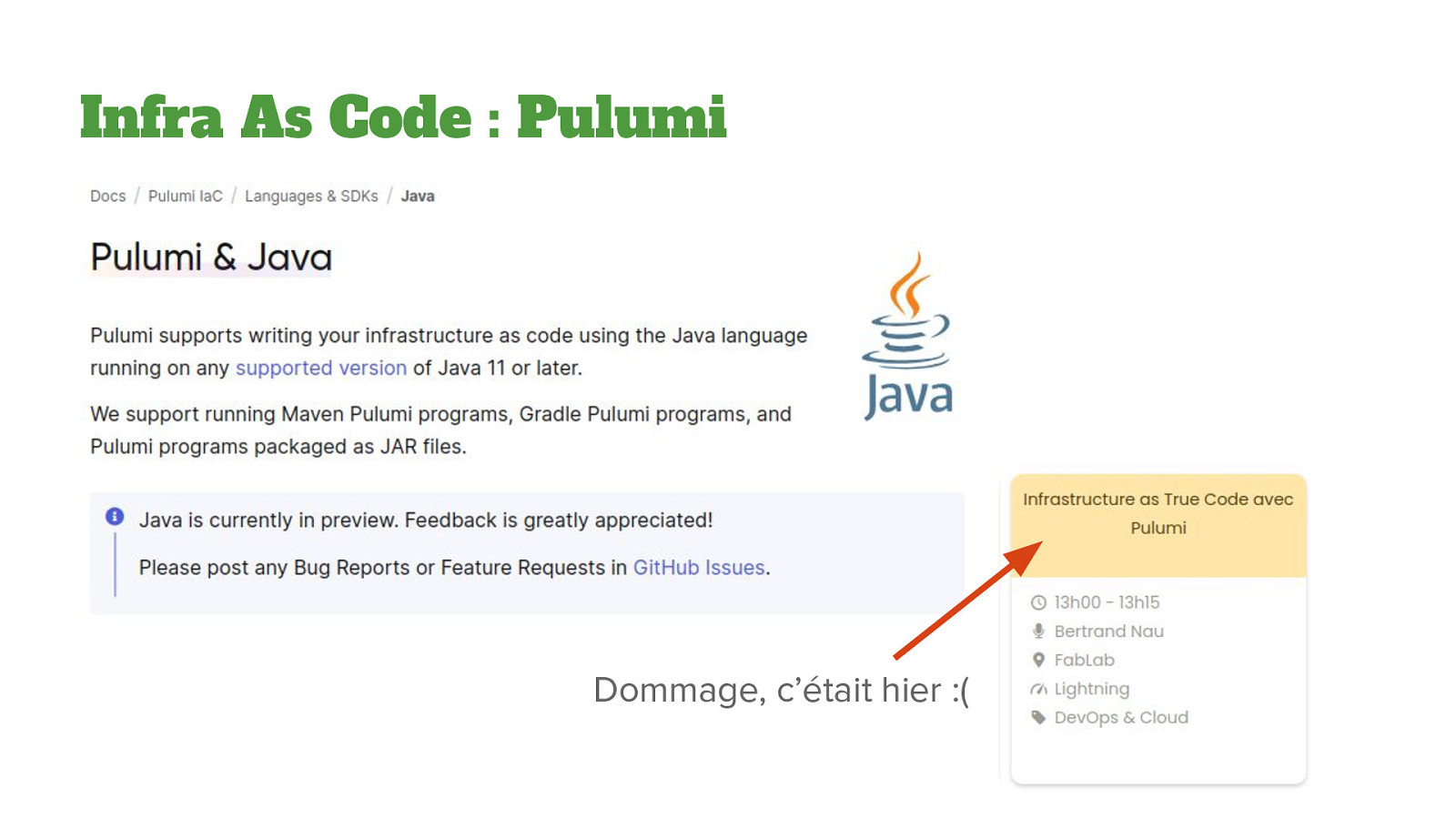Click the location pin icon beside FabLab
Screen dimensions: 1456x819
[x=1038, y=660]
